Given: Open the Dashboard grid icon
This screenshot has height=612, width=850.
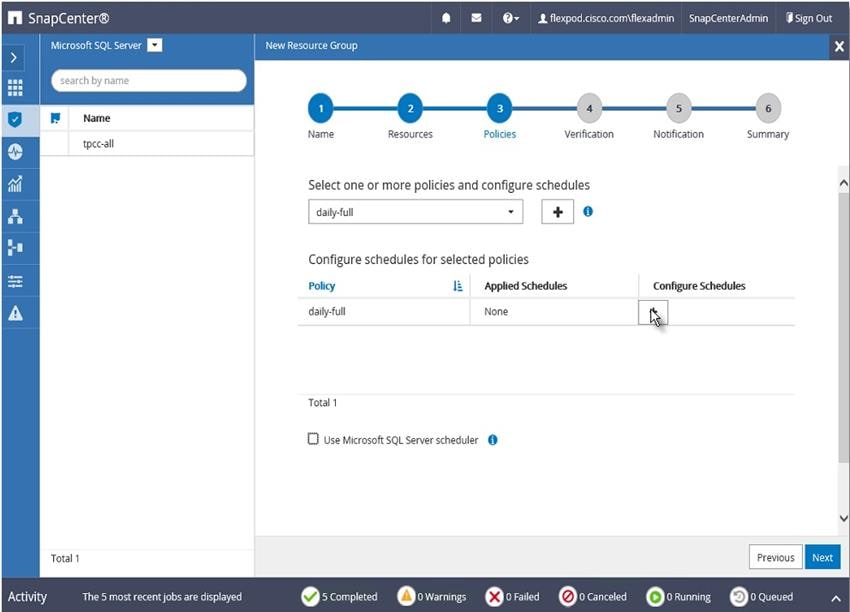Looking at the screenshot, I should coord(15,87).
